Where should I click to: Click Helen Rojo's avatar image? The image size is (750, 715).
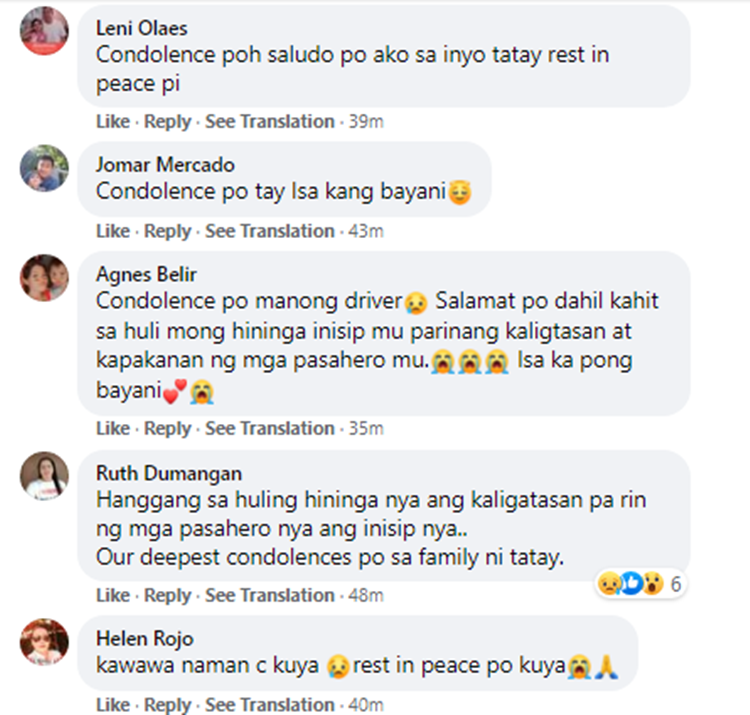[44, 642]
